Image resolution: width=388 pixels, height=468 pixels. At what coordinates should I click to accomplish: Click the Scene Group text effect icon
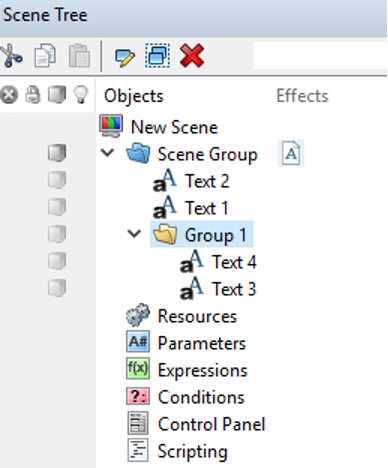coord(291,153)
